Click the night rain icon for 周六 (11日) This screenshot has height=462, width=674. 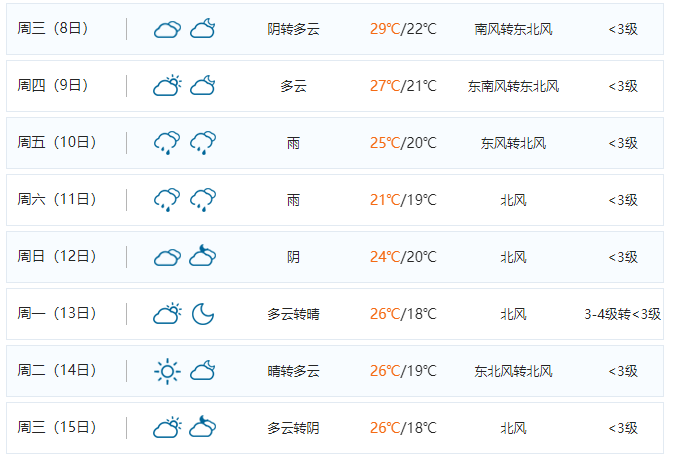pos(203,200)
